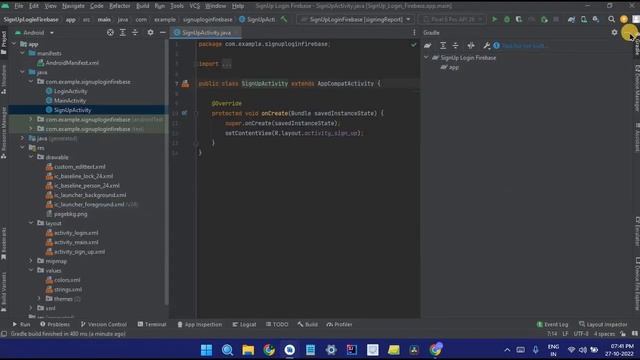This screenshot has width=640, height=360.
Task: Click the Debug app bug icon
Action: coord(507,19)
